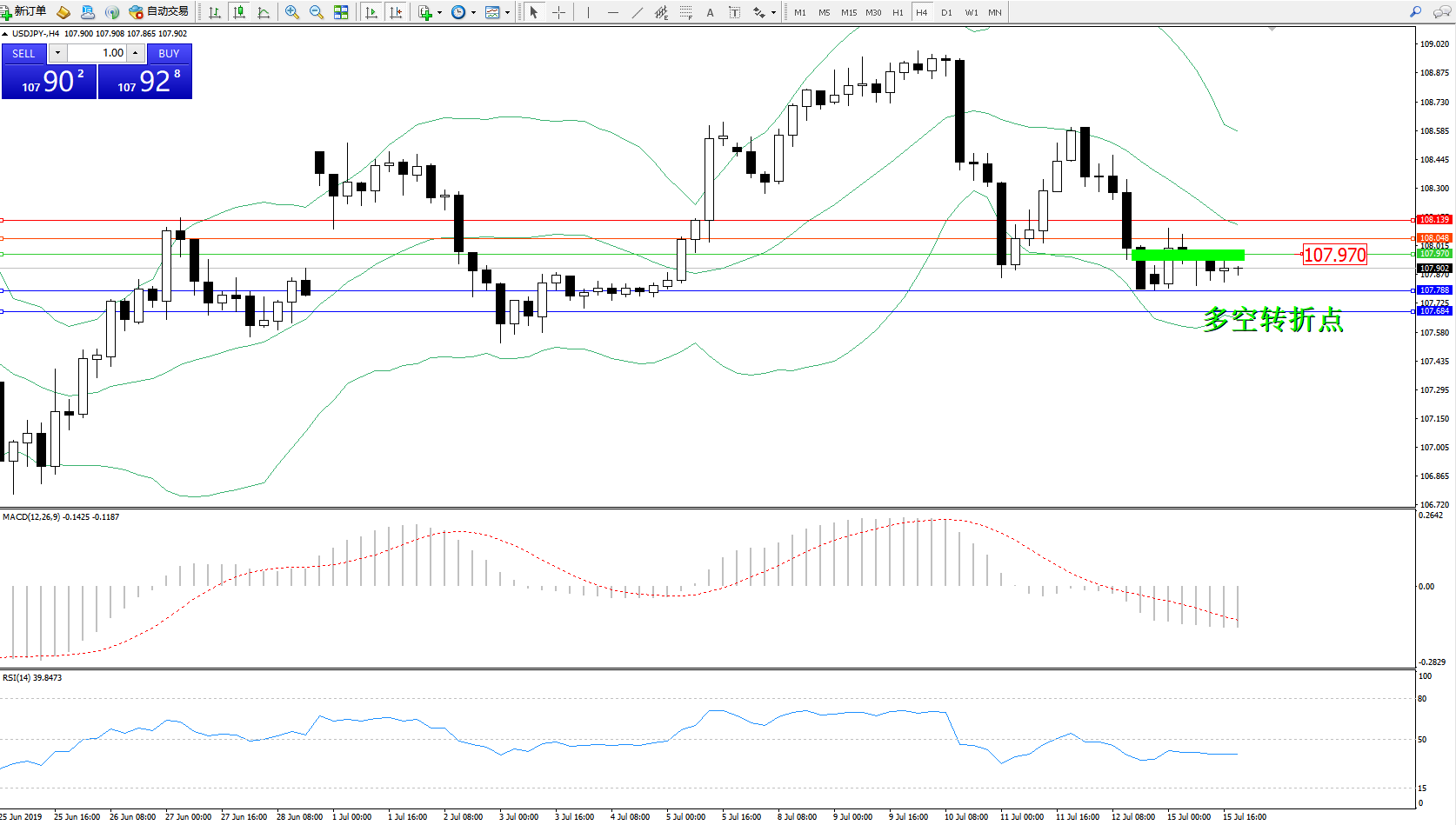Switch chart to line chart mode
The height and width of the screenshot is (825, 1456).
pyautogui.click(x=264, y=12)
